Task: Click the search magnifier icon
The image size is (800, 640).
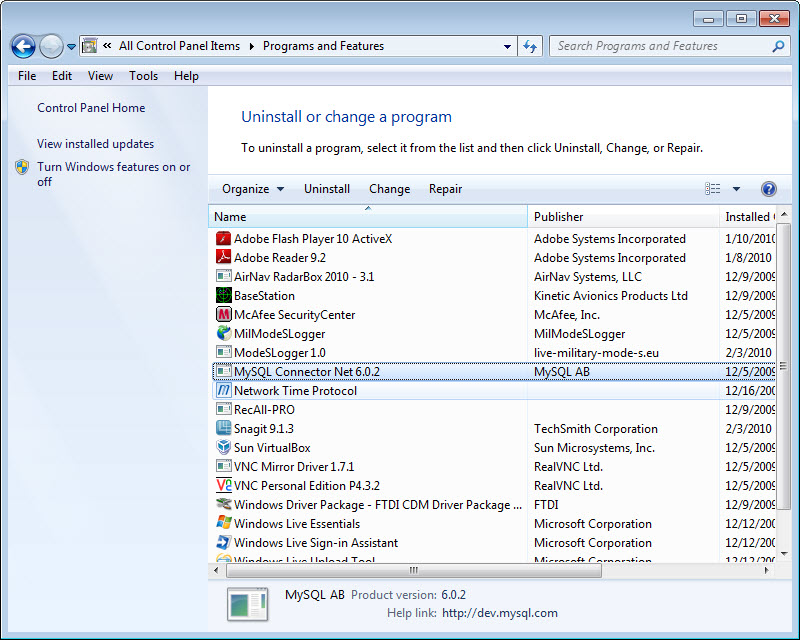Action: click(x=778, y=46)
